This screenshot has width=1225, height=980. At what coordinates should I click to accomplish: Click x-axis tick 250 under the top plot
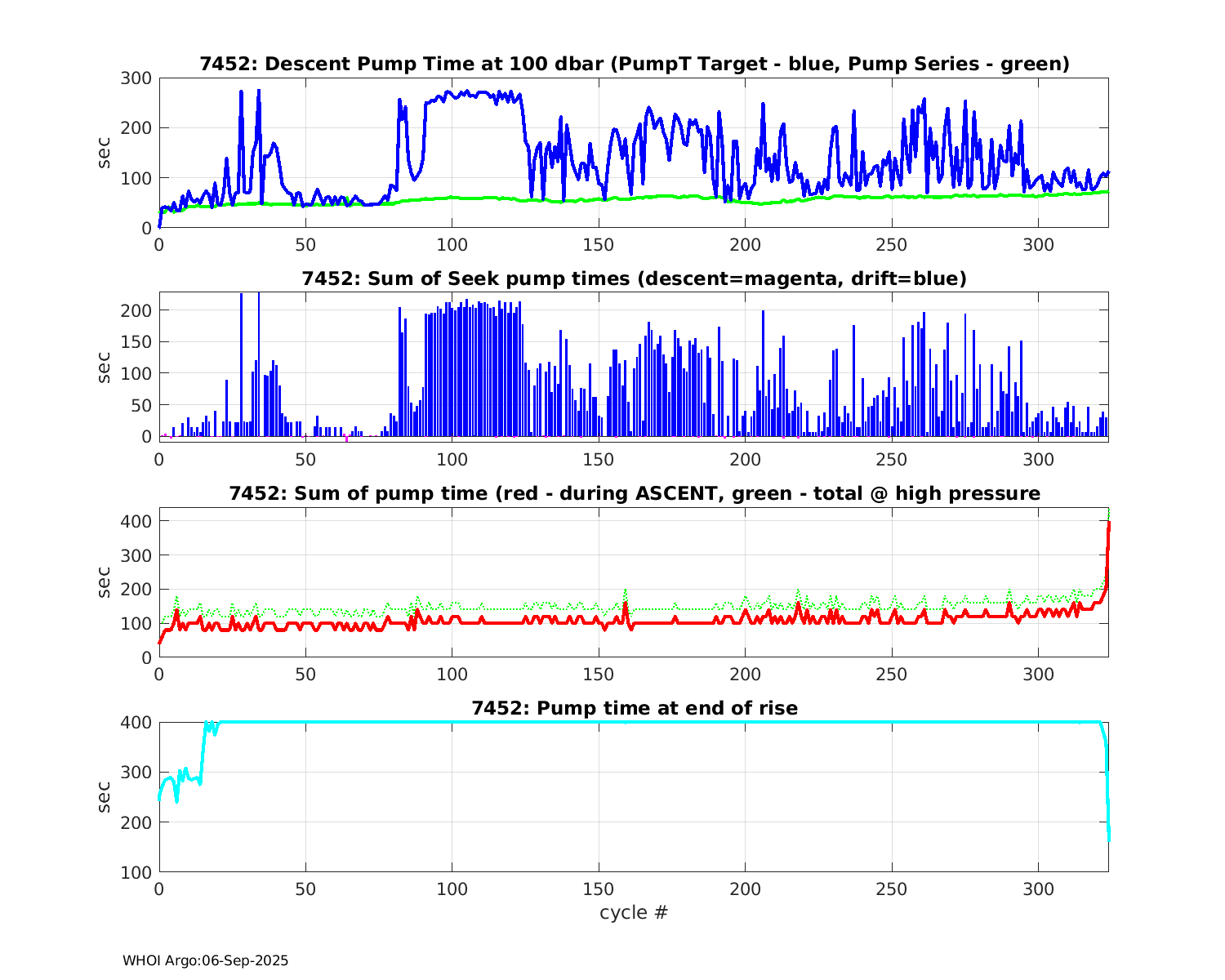[891, 245]
